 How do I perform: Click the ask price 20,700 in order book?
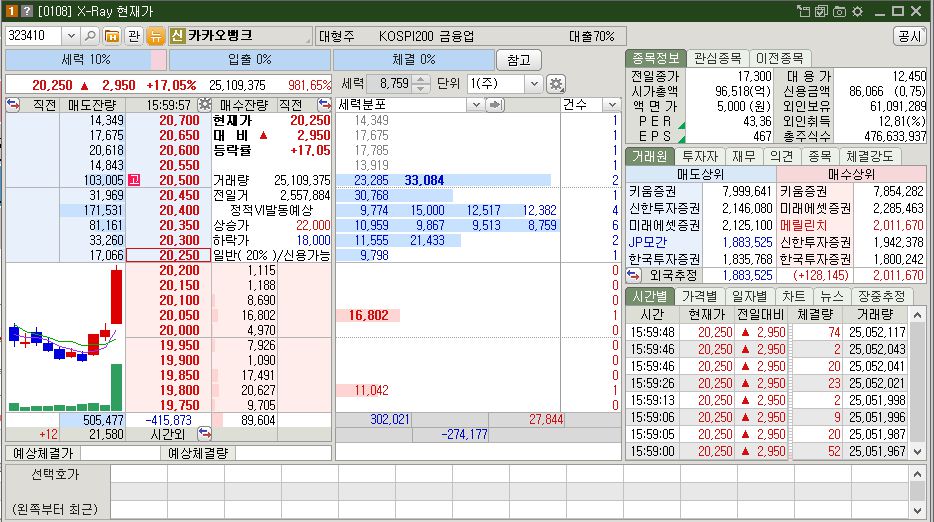179,120
